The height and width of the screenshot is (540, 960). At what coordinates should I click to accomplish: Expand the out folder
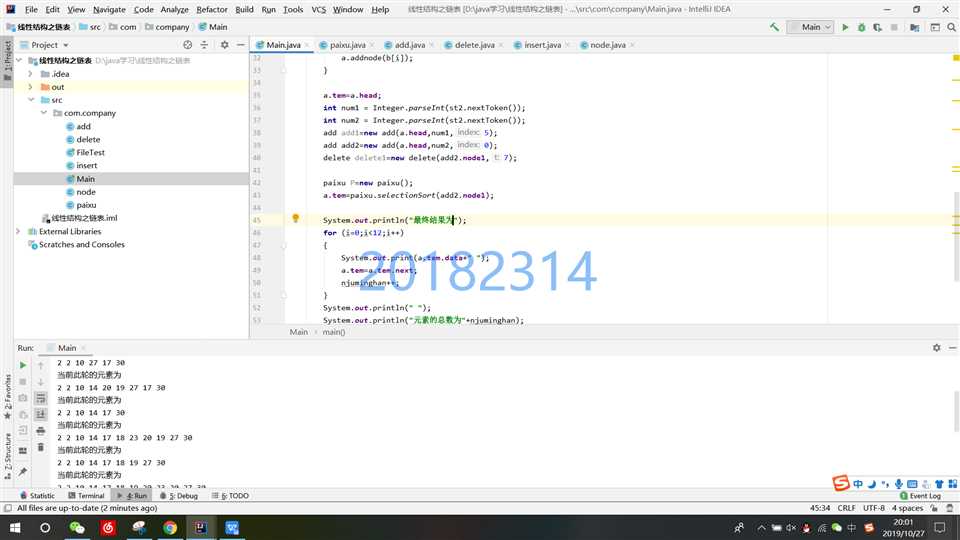click(30, 87)
